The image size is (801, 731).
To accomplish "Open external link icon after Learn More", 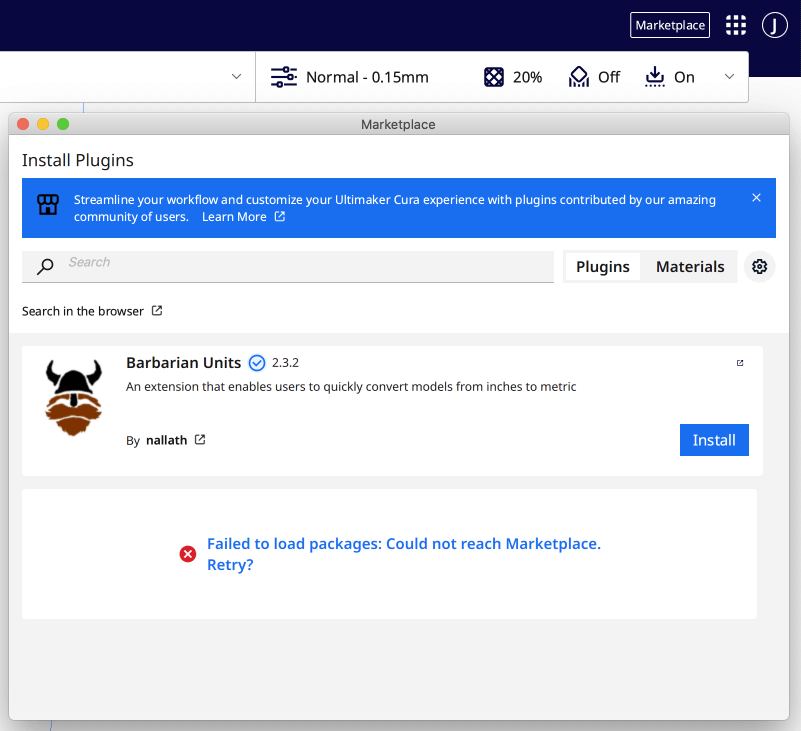I will click(279, 216).
